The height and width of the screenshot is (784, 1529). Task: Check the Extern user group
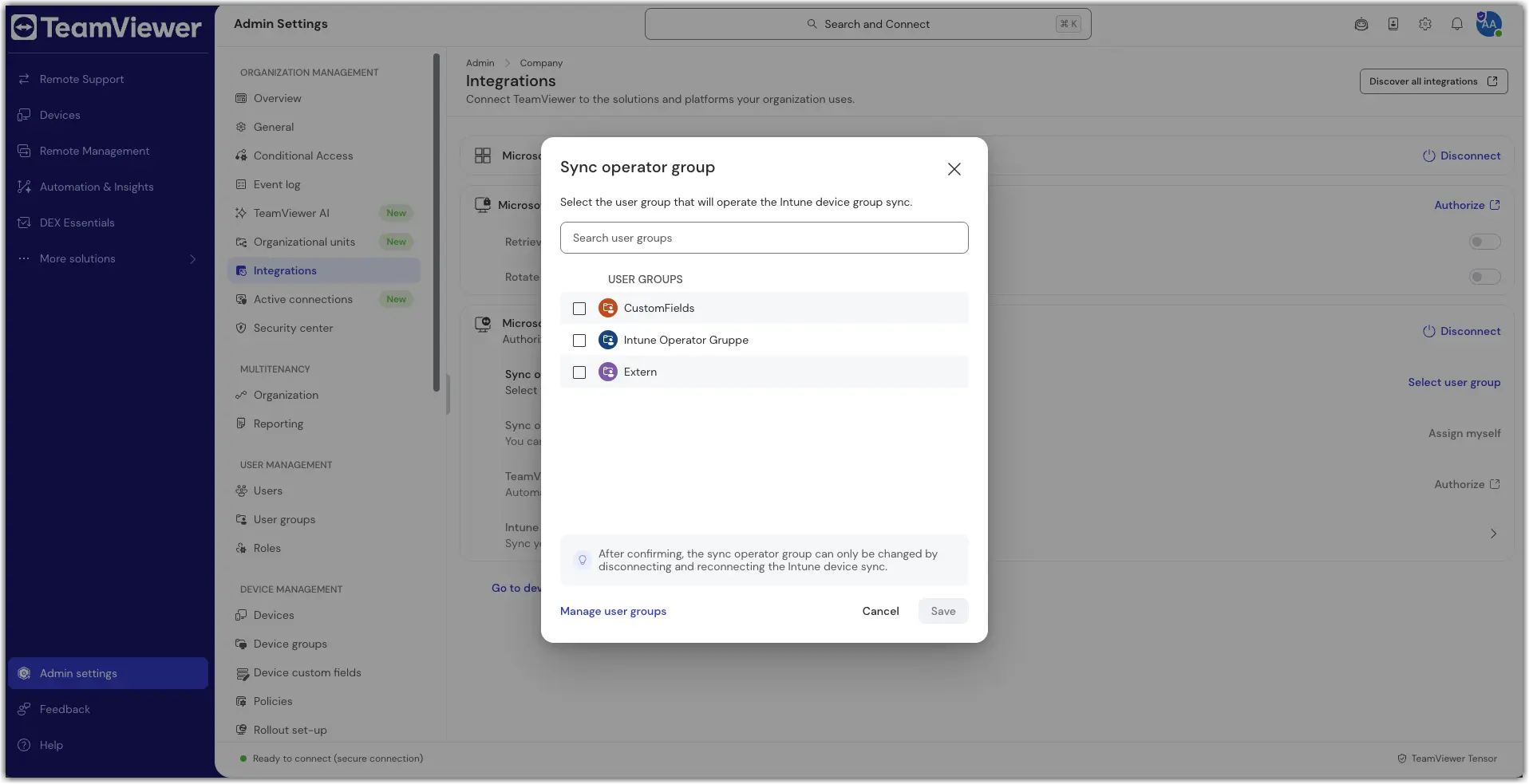(x=579, y=372)
